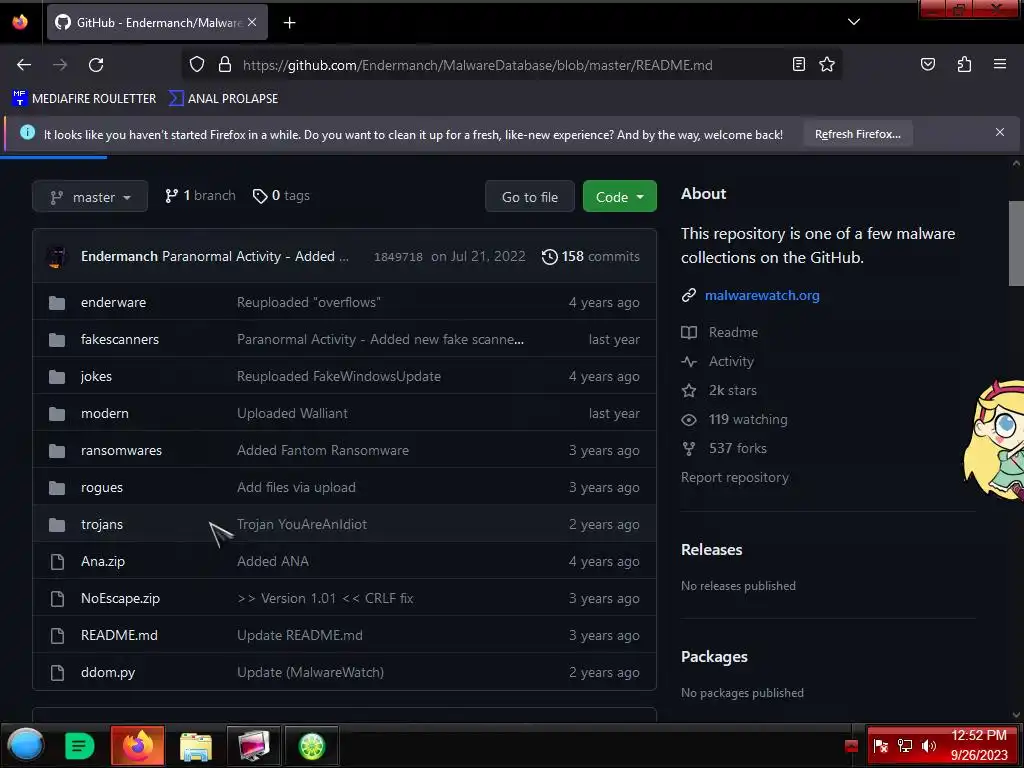The height and width of the screenshot is (768, 1024).
Task: Go back with the browser back arrow
Action: (x=24, y=65)
